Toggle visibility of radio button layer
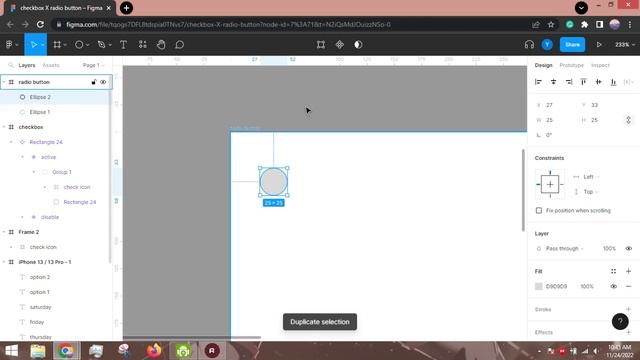Viewport: 640px width, 360px height. pos(103,82)
